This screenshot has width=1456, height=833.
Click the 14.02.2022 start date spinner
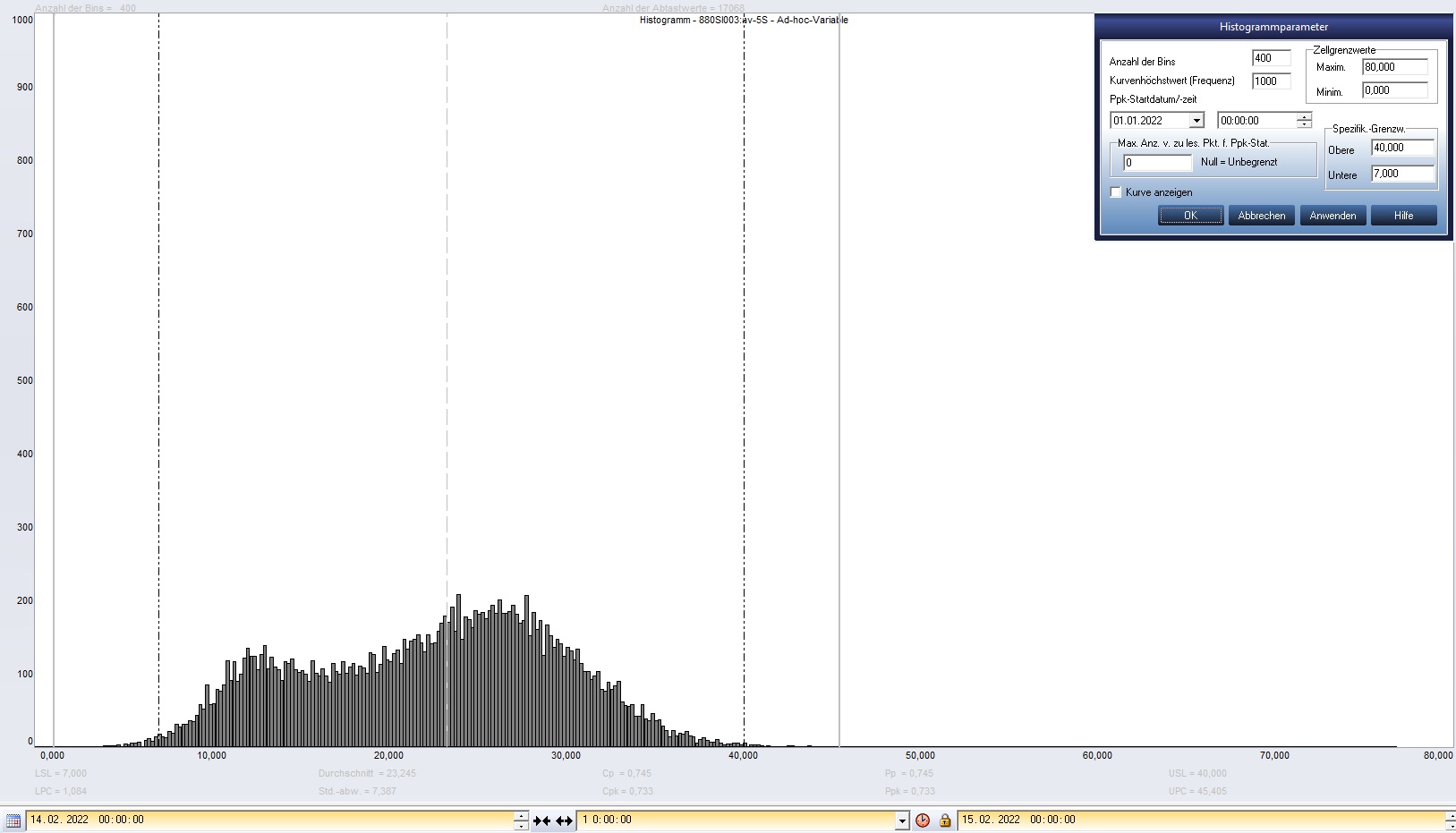[521, 820]
